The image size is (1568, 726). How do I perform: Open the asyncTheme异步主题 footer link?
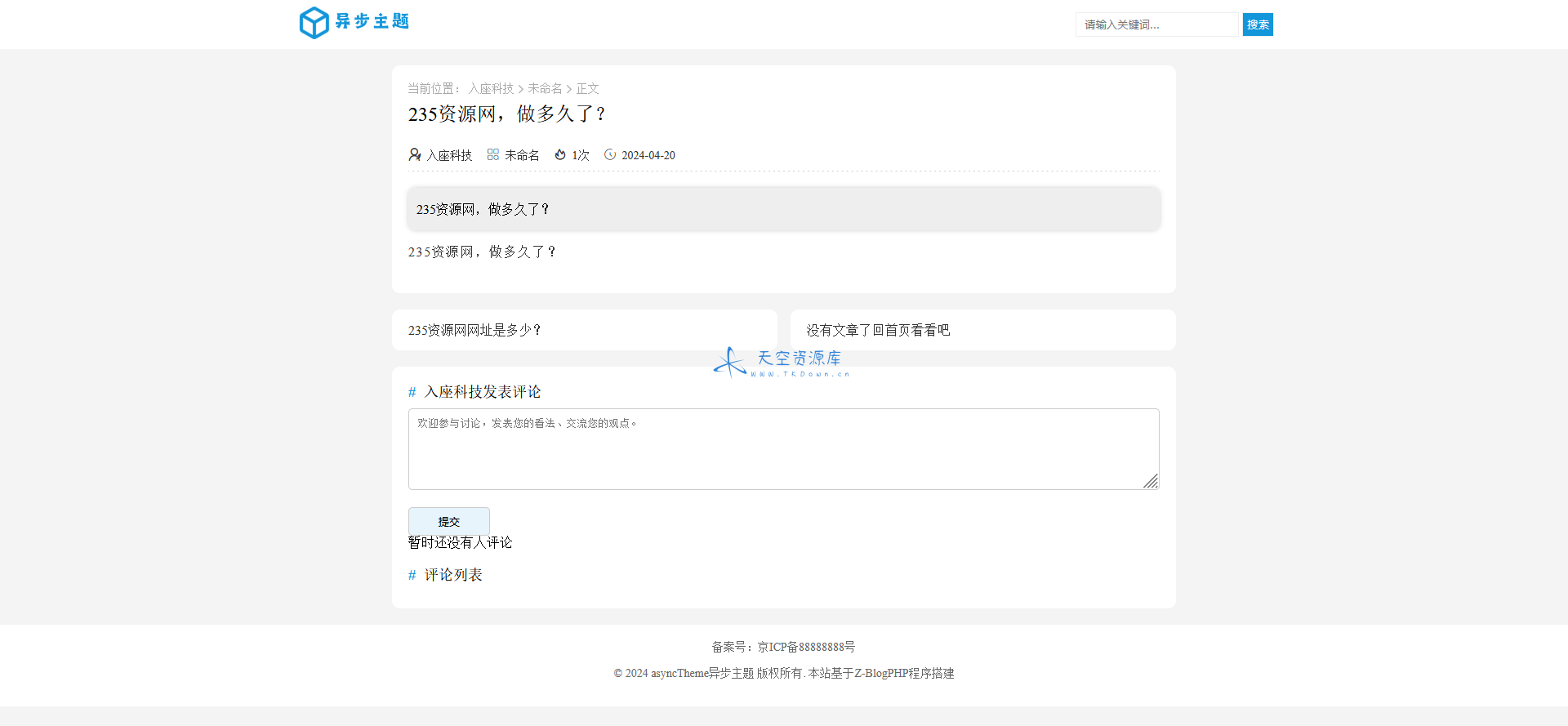[702, 673]
